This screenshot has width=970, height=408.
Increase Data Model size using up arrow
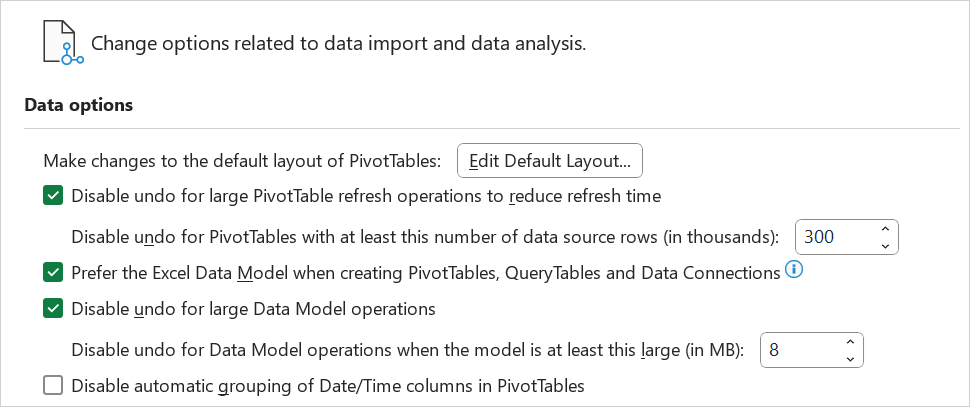(x=850, y=342)
